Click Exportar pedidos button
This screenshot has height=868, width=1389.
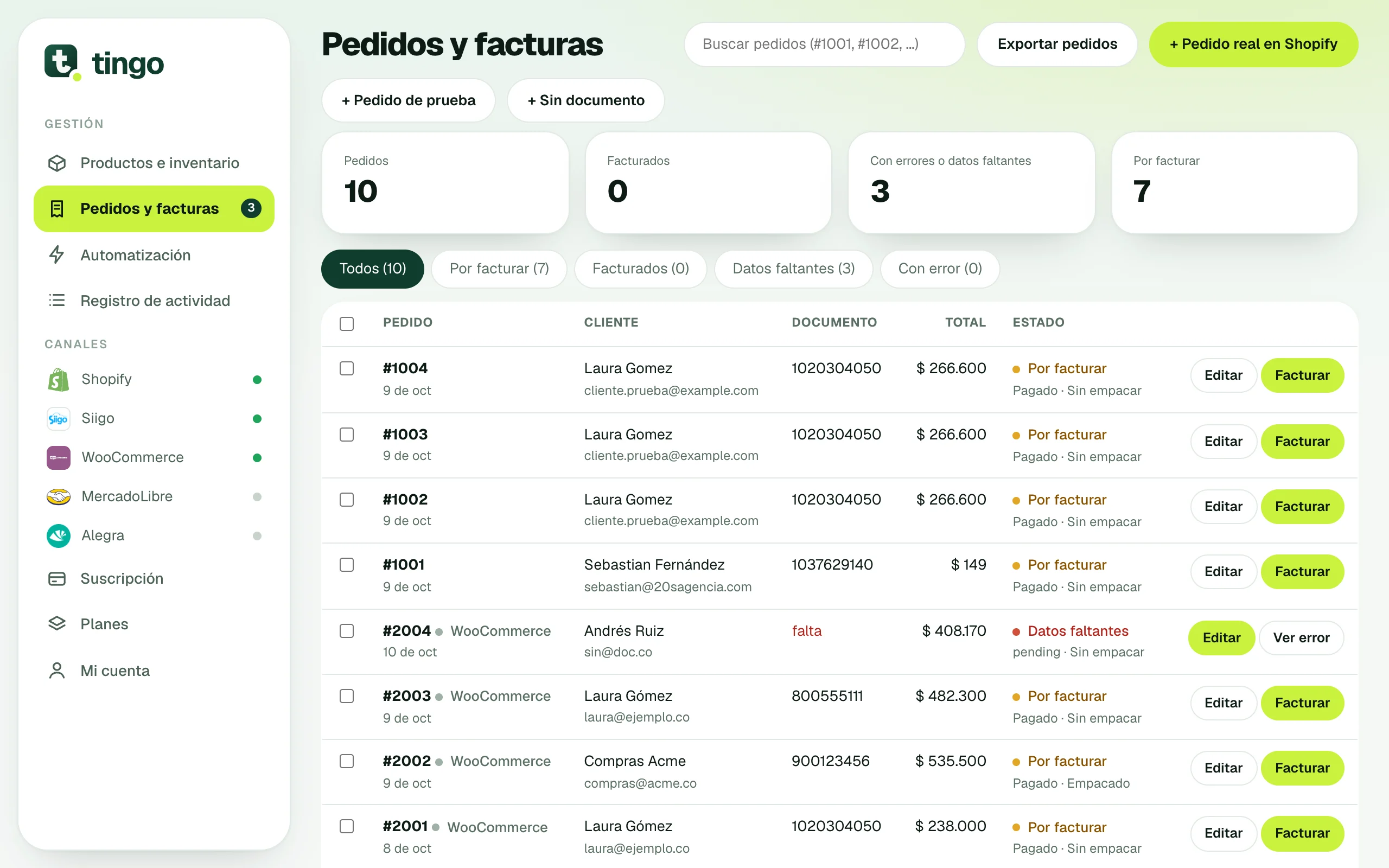click(1057, 44)
